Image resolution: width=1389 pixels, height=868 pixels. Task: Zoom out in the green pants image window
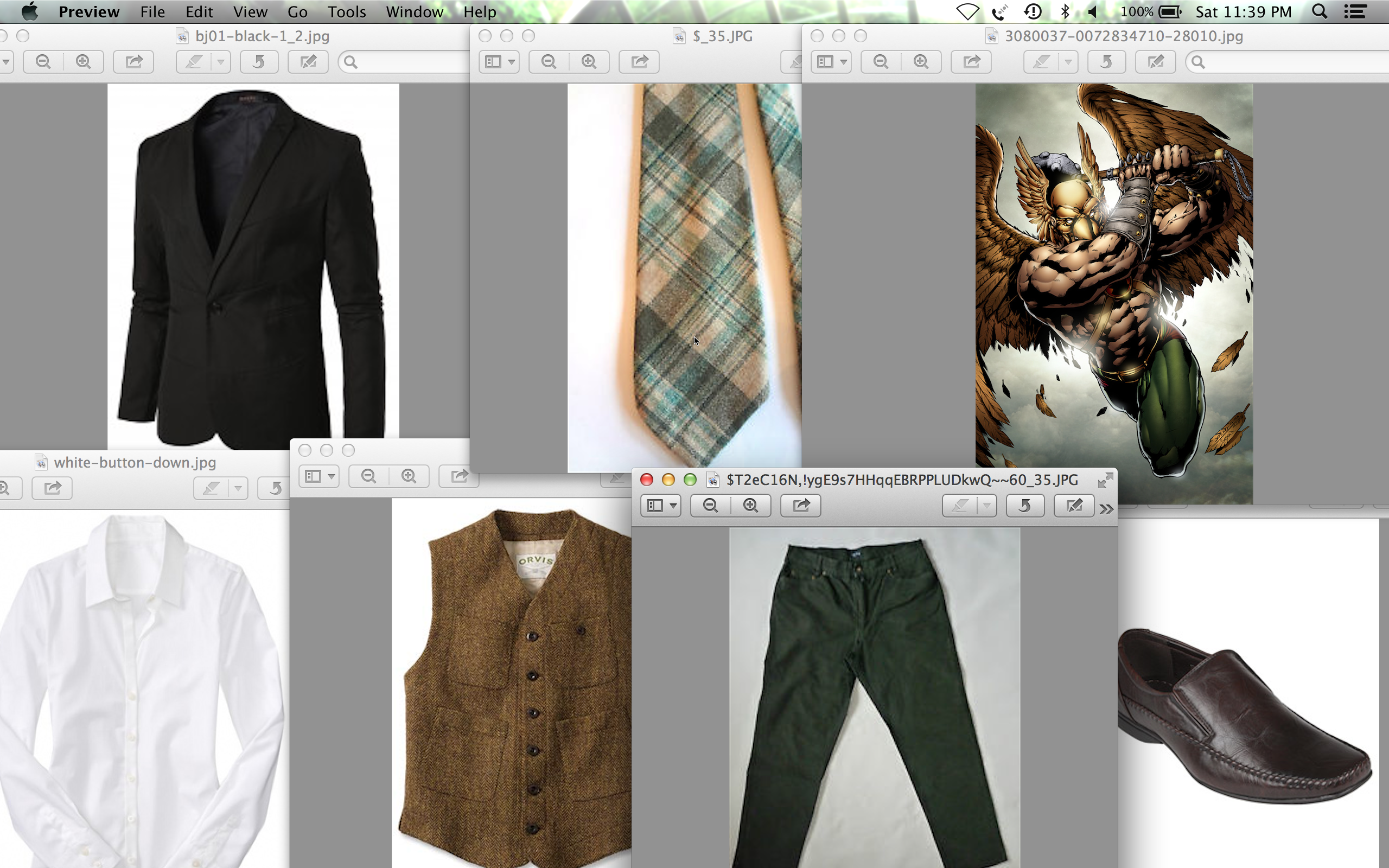point(711,506)
